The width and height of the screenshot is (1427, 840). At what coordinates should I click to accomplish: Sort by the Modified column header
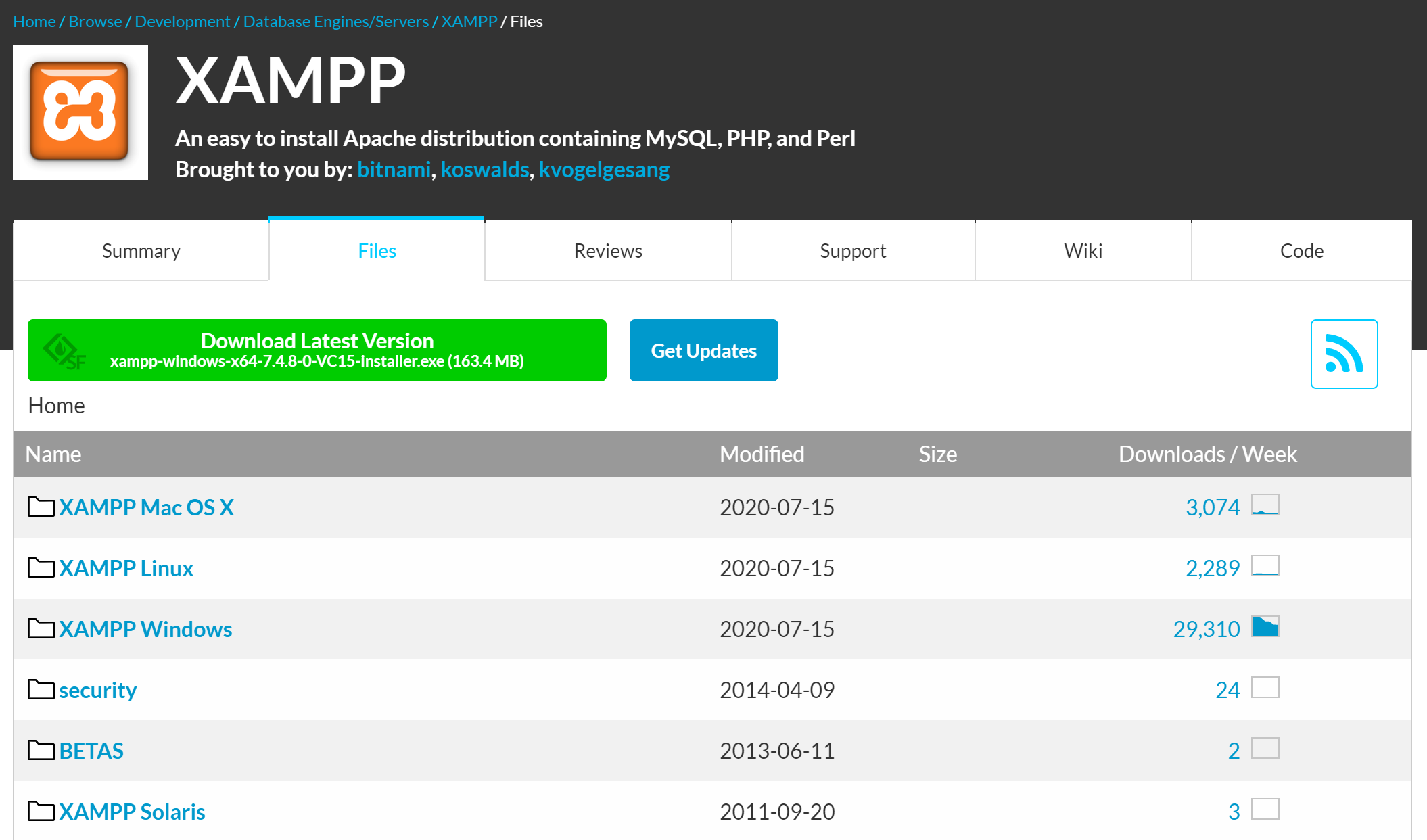[x=762, y=454]
